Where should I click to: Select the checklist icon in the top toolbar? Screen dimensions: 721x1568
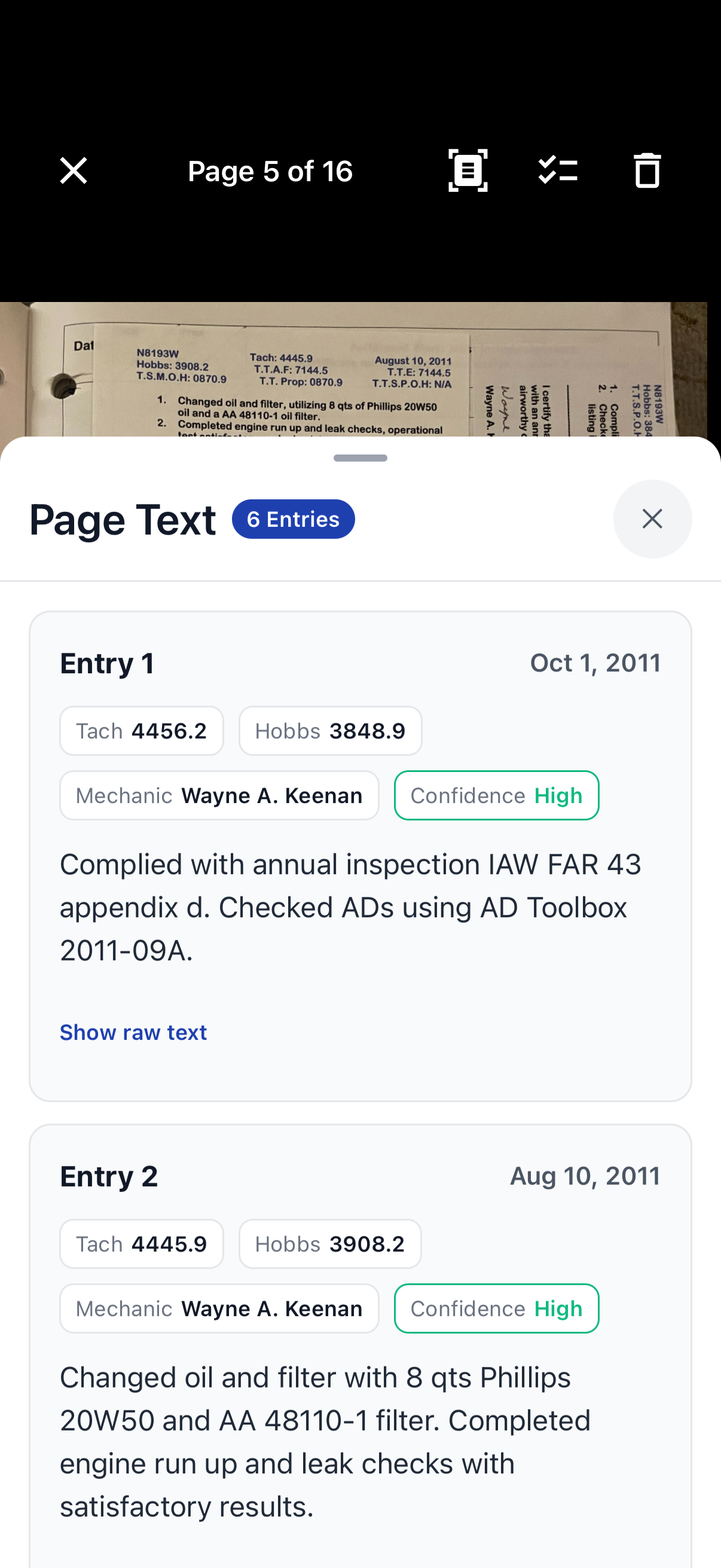[558, 170]
